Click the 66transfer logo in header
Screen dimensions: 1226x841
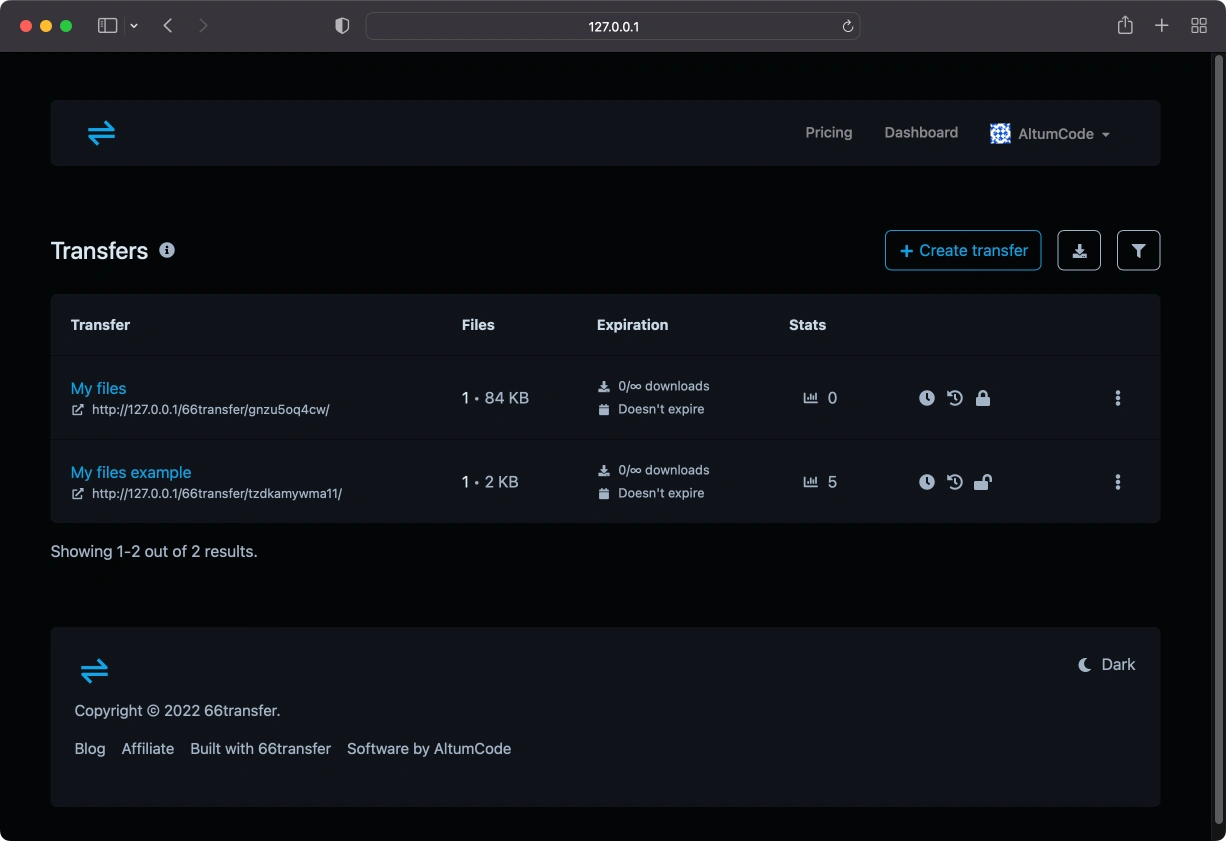coord(101,133)
